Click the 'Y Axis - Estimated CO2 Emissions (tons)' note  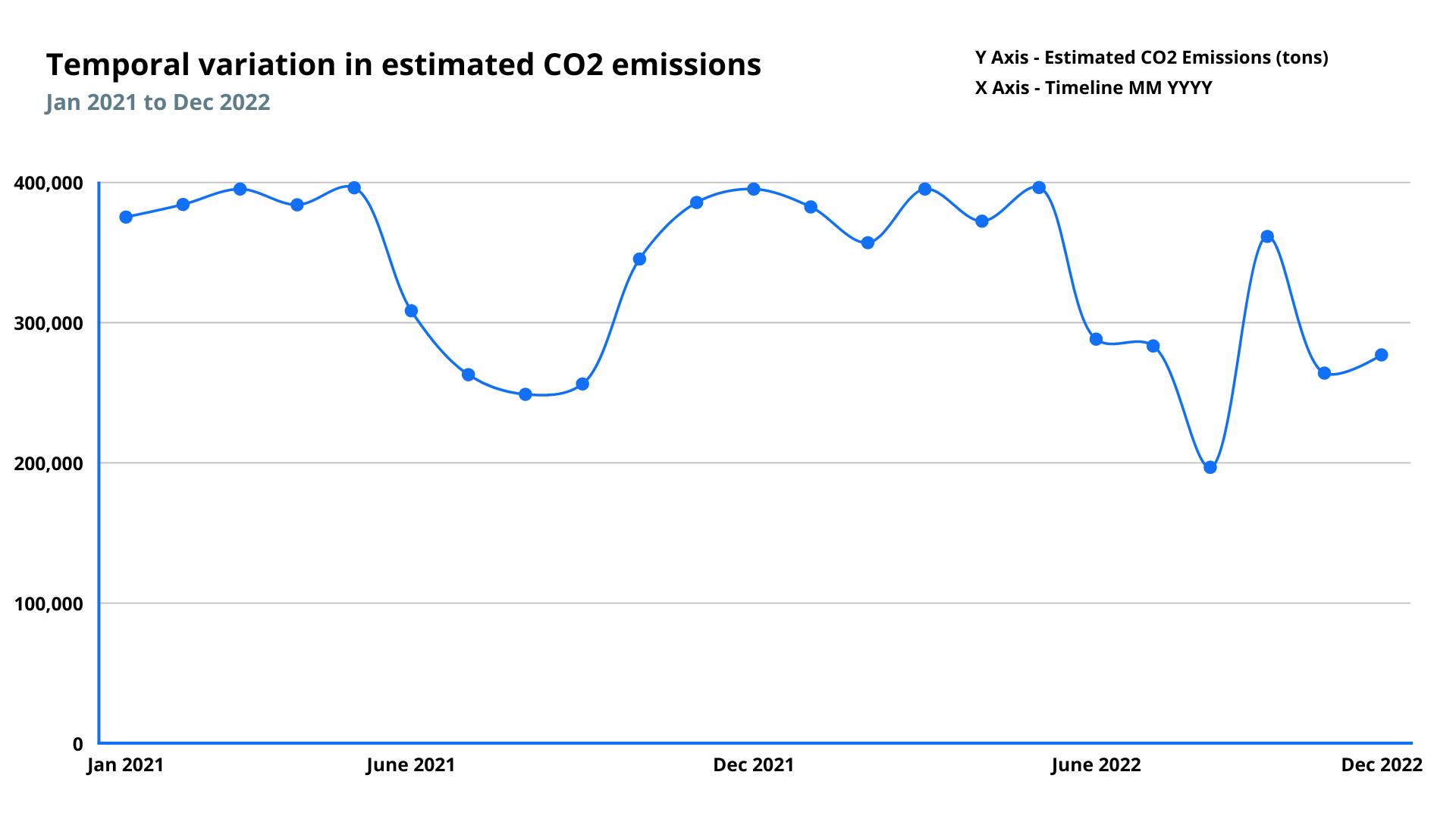1151,58
